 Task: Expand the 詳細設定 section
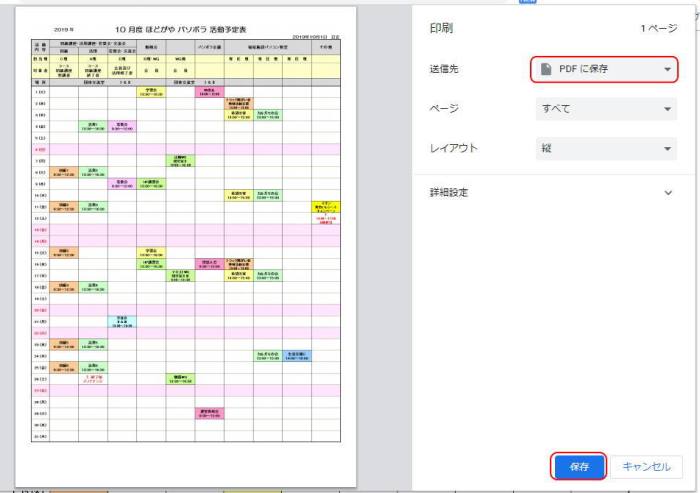click(x=553, y=193)
